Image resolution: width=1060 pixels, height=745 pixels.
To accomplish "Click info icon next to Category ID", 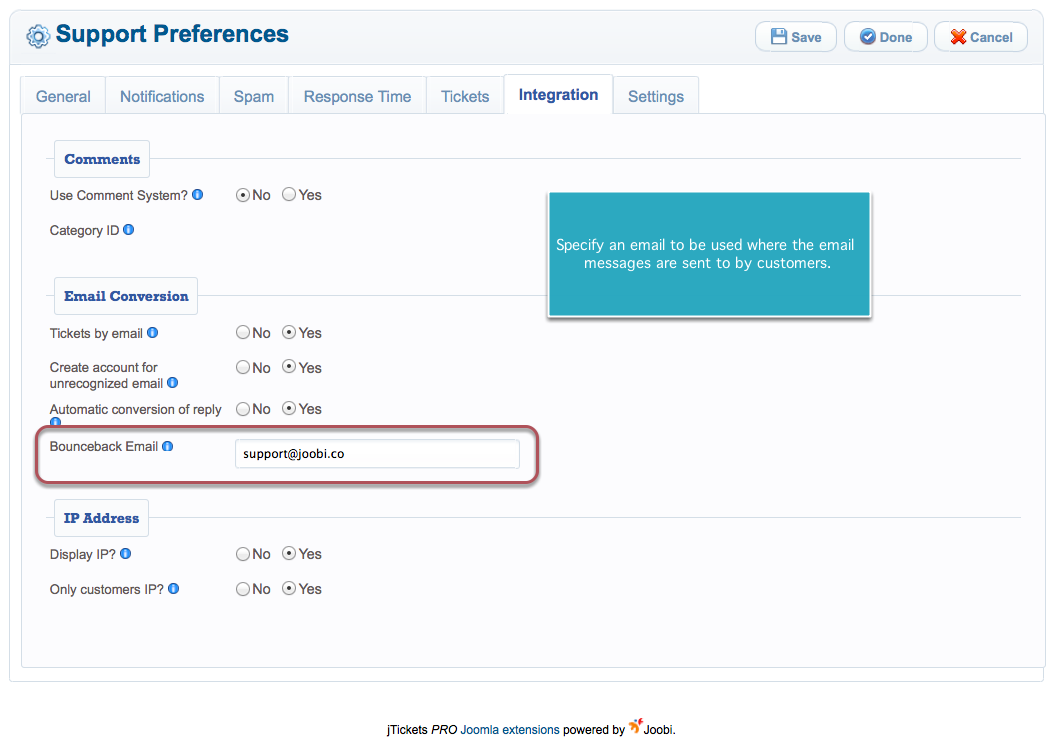I will pos(128,230).
